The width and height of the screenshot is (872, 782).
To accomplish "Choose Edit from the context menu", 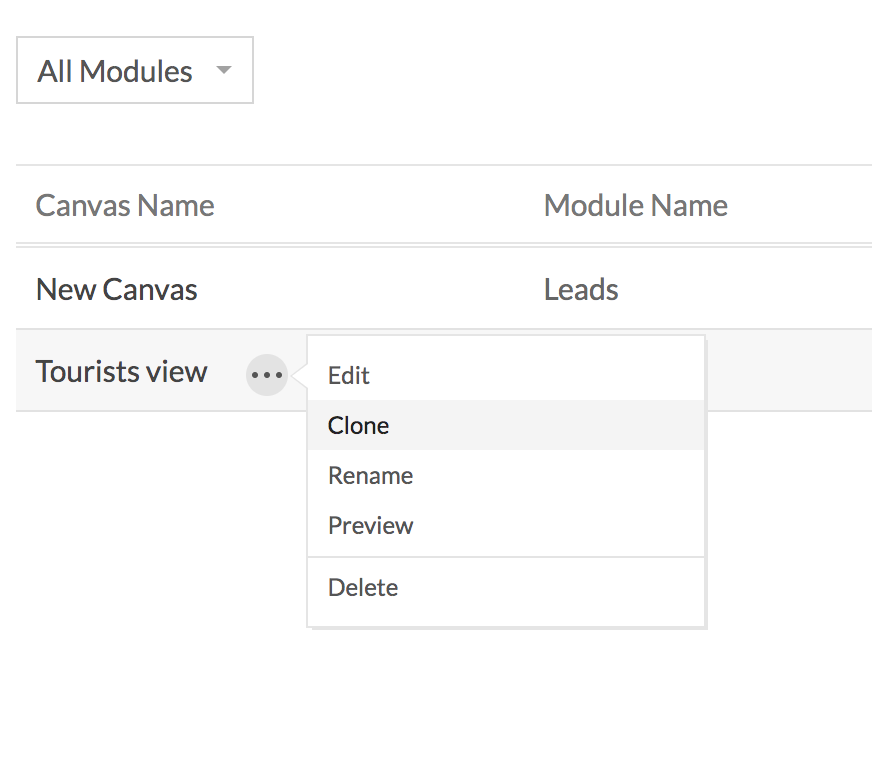I will click(349, 376).
